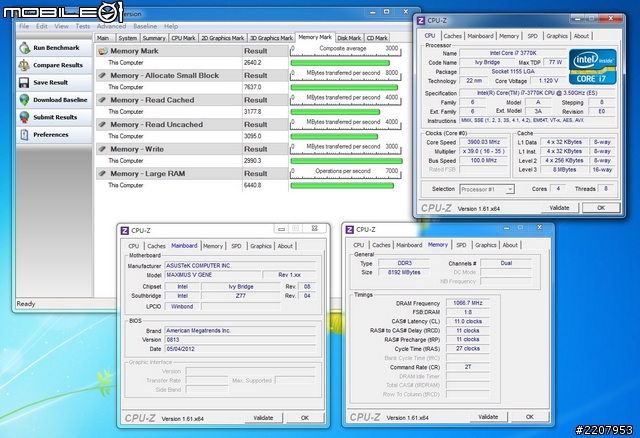
Task: Click the Preferences icon in sidebar
Action: 24,134
